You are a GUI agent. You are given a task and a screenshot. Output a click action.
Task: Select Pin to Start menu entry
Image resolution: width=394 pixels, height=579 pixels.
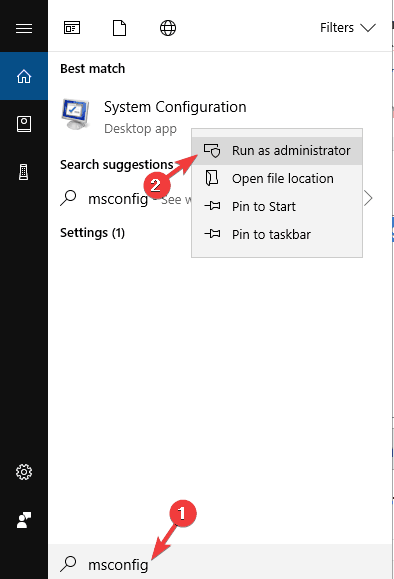pos(277,206)
